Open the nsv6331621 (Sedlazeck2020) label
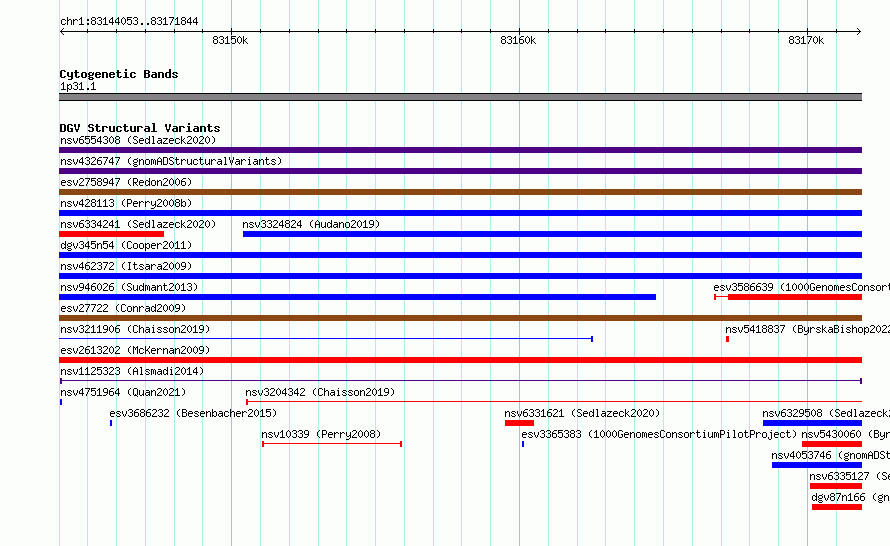 pos(582,413)
